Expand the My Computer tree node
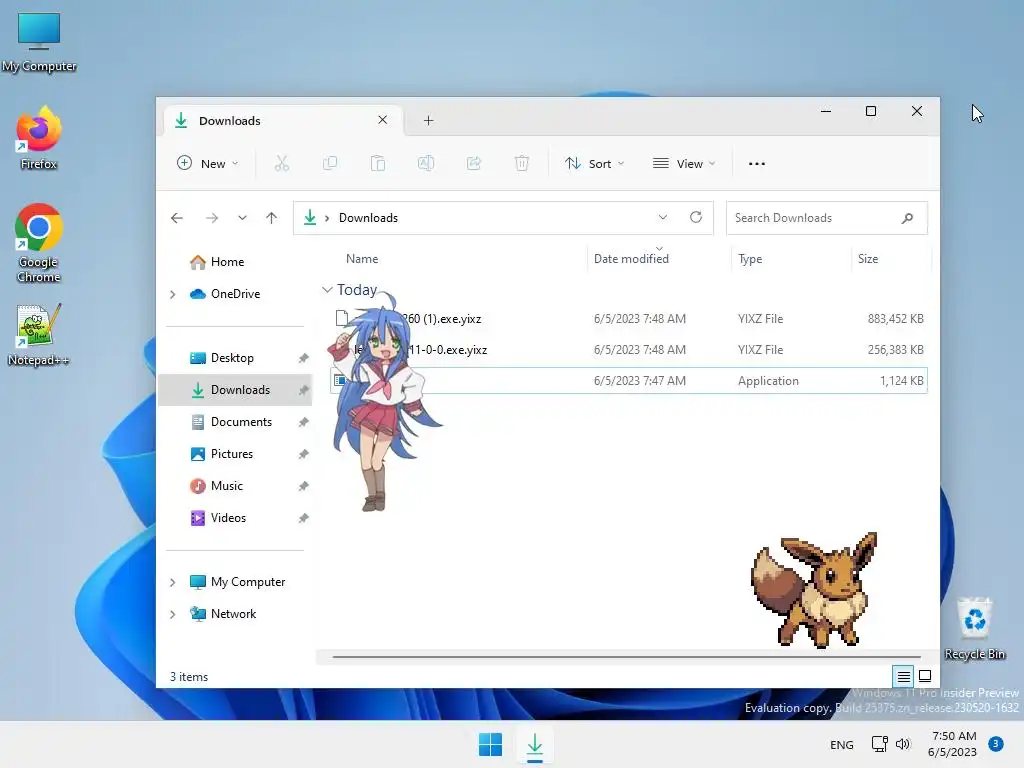 tap(172, 583)
